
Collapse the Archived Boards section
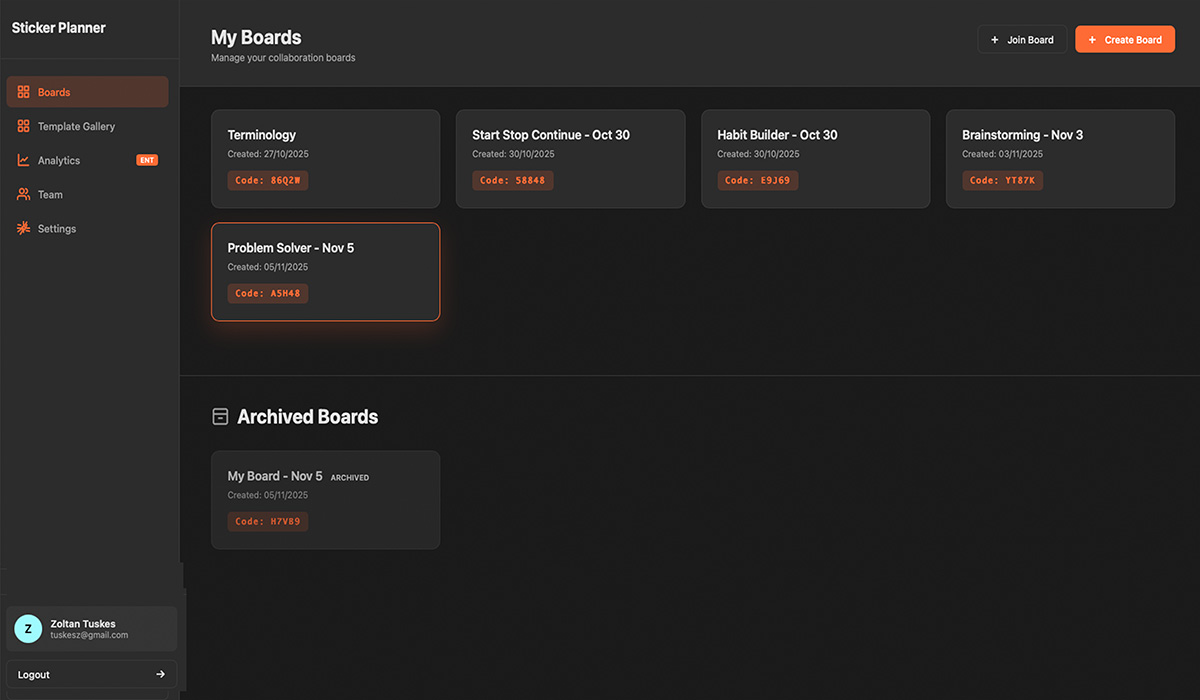point(220,416)
